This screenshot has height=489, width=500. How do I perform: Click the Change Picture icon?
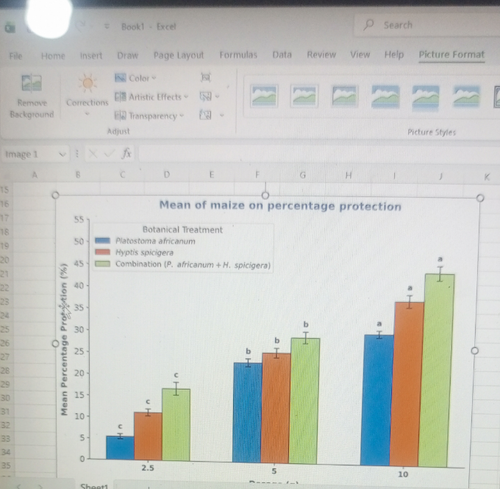[x=205, y=97]
